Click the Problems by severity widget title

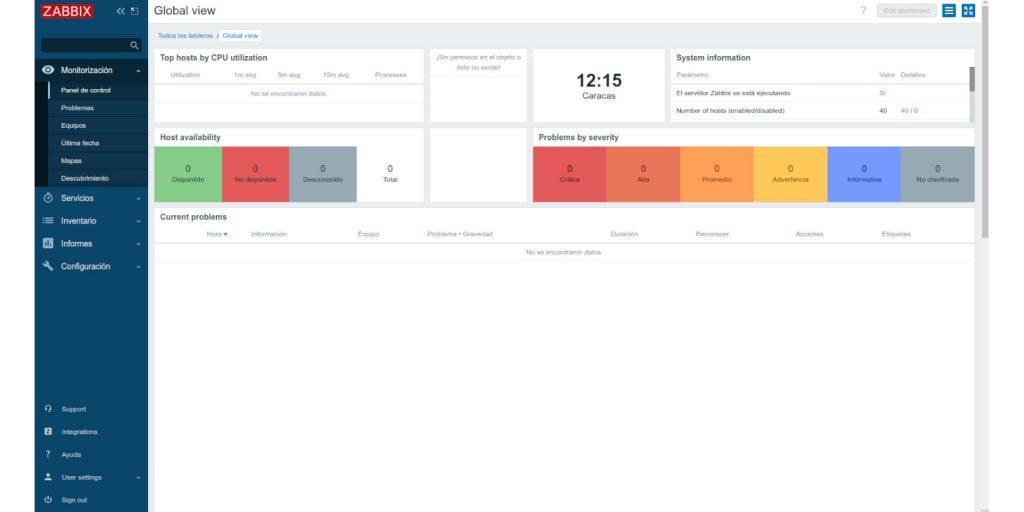point(579,138)
